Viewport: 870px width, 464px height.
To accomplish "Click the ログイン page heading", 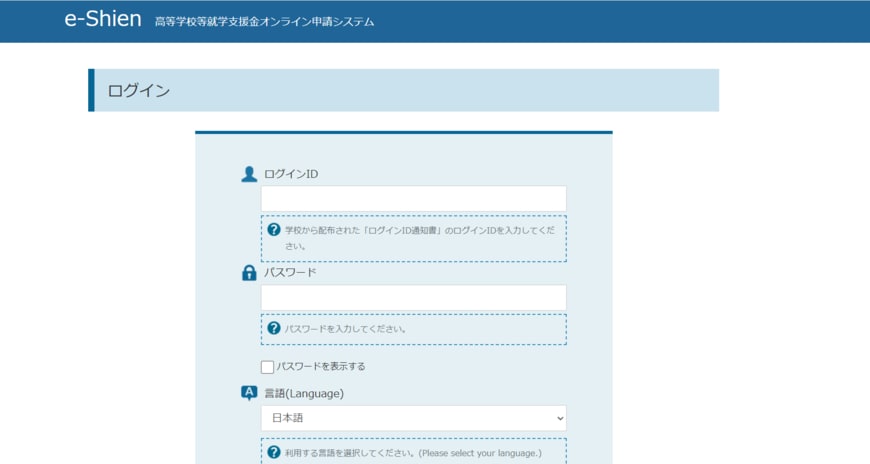I will click(139, 91).
